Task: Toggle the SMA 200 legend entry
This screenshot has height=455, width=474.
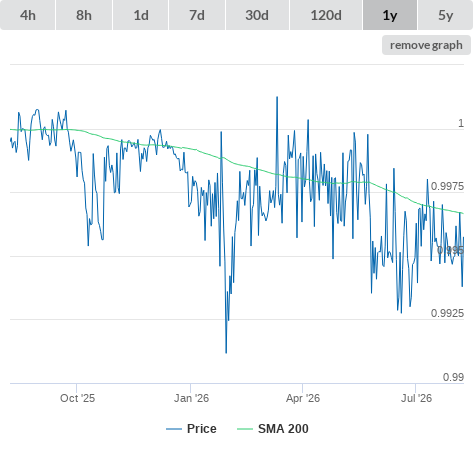Action: (273, 429)
